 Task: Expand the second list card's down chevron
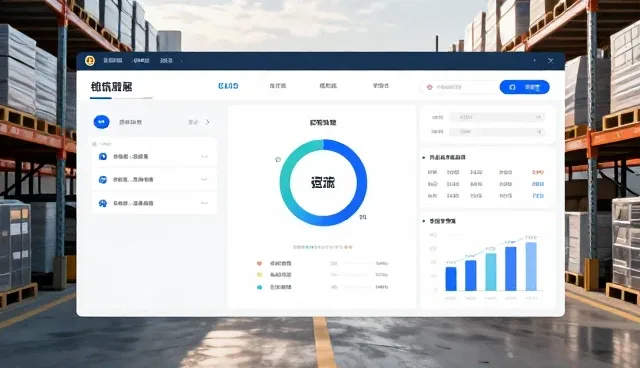pos(204,180)
